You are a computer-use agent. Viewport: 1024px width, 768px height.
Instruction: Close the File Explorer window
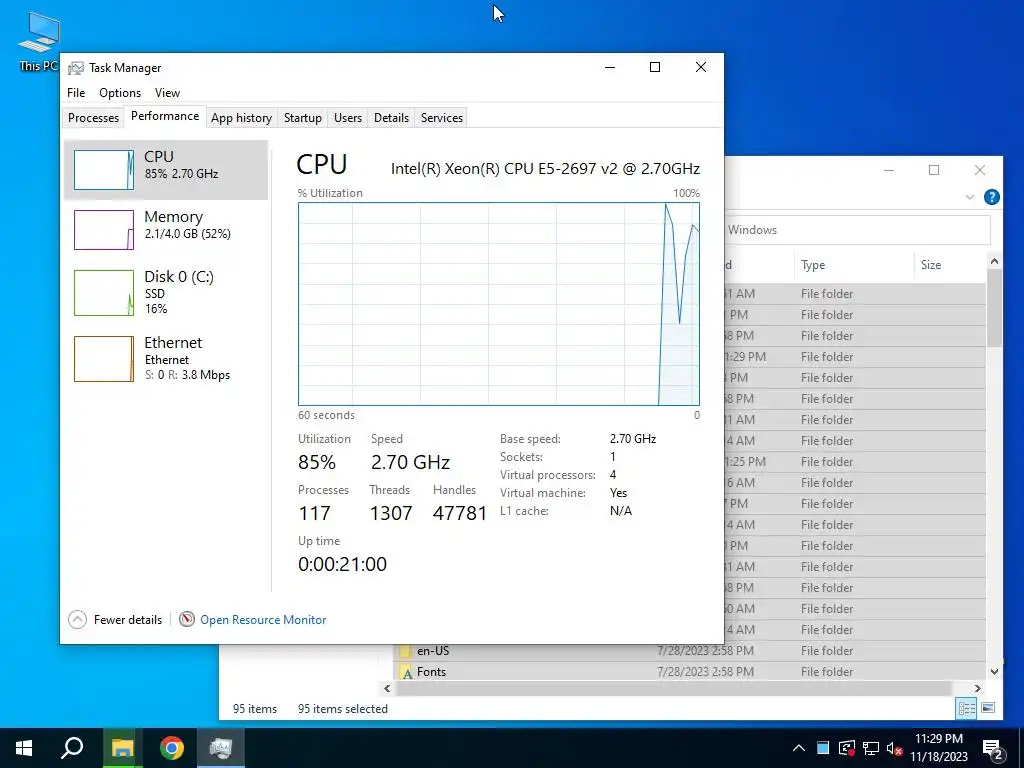[980, 170]
